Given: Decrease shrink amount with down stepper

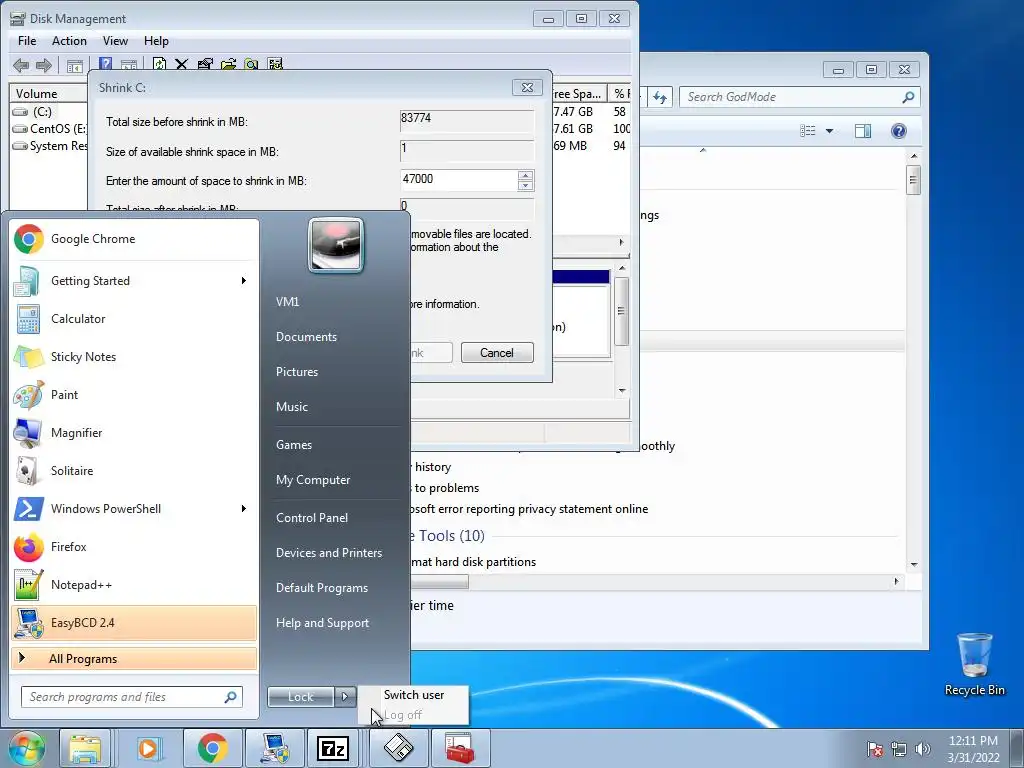Looking at the screenshot, I should click(525, 185).
